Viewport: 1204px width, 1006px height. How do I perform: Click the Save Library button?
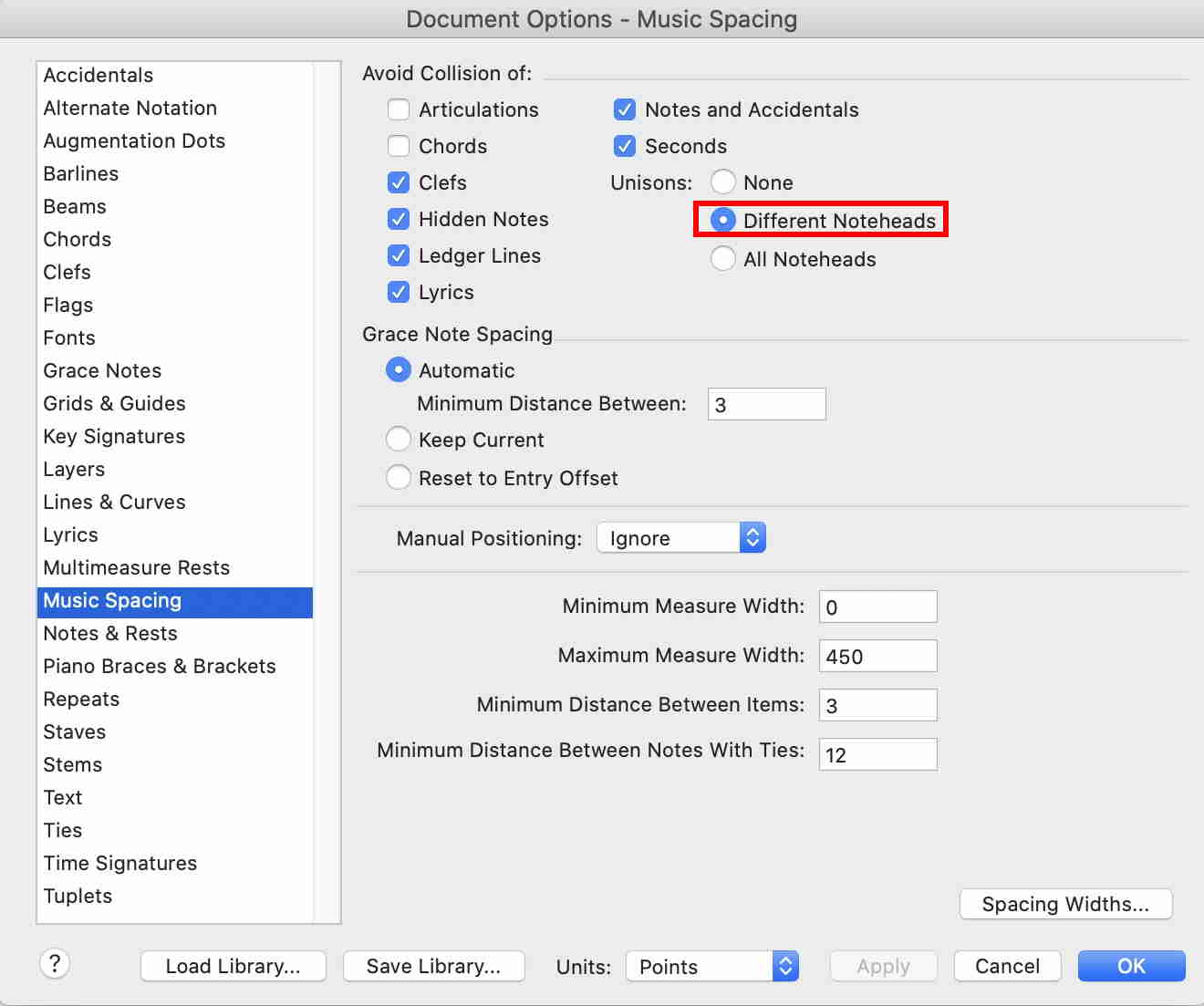pyautogui.click(x=433, y=966)
